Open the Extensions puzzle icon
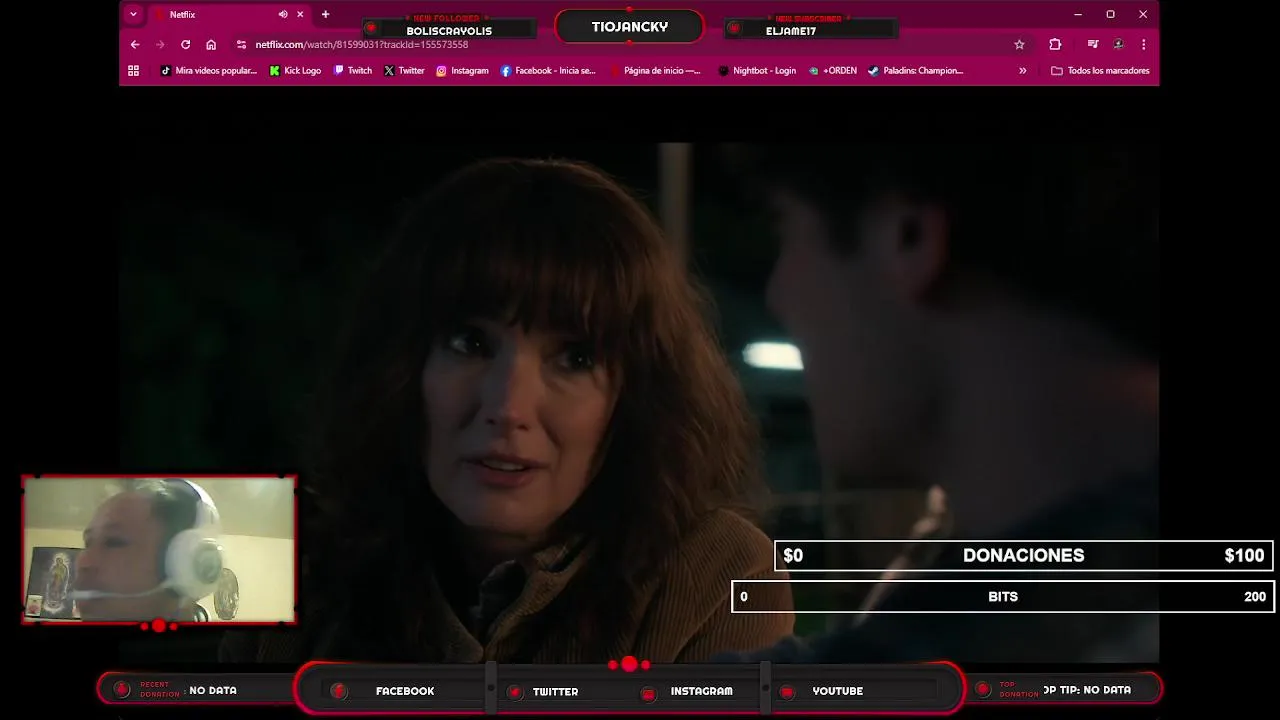This screenshot has width=1280, height=720. click(1055, 44)
